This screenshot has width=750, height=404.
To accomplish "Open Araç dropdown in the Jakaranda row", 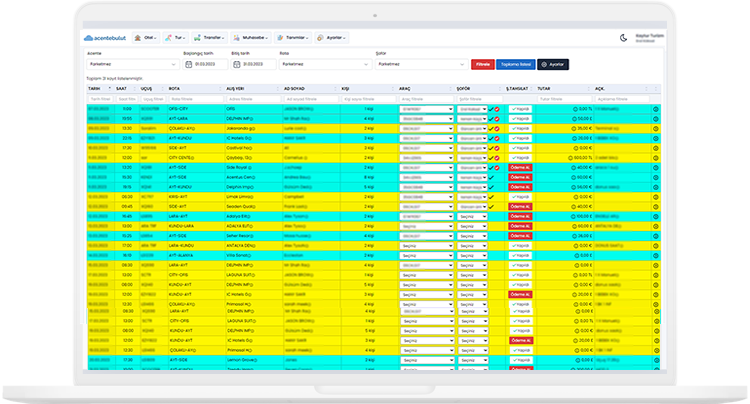I will coord(427,129).
